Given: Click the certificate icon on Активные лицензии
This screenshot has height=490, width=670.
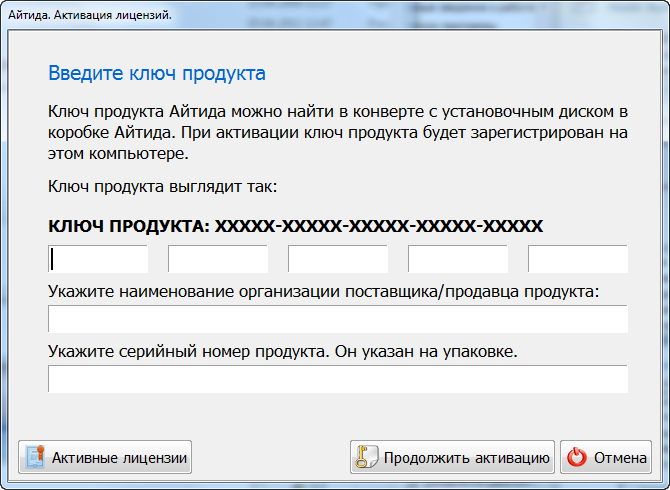Looking at the screenshot, I should coord(35,457).
